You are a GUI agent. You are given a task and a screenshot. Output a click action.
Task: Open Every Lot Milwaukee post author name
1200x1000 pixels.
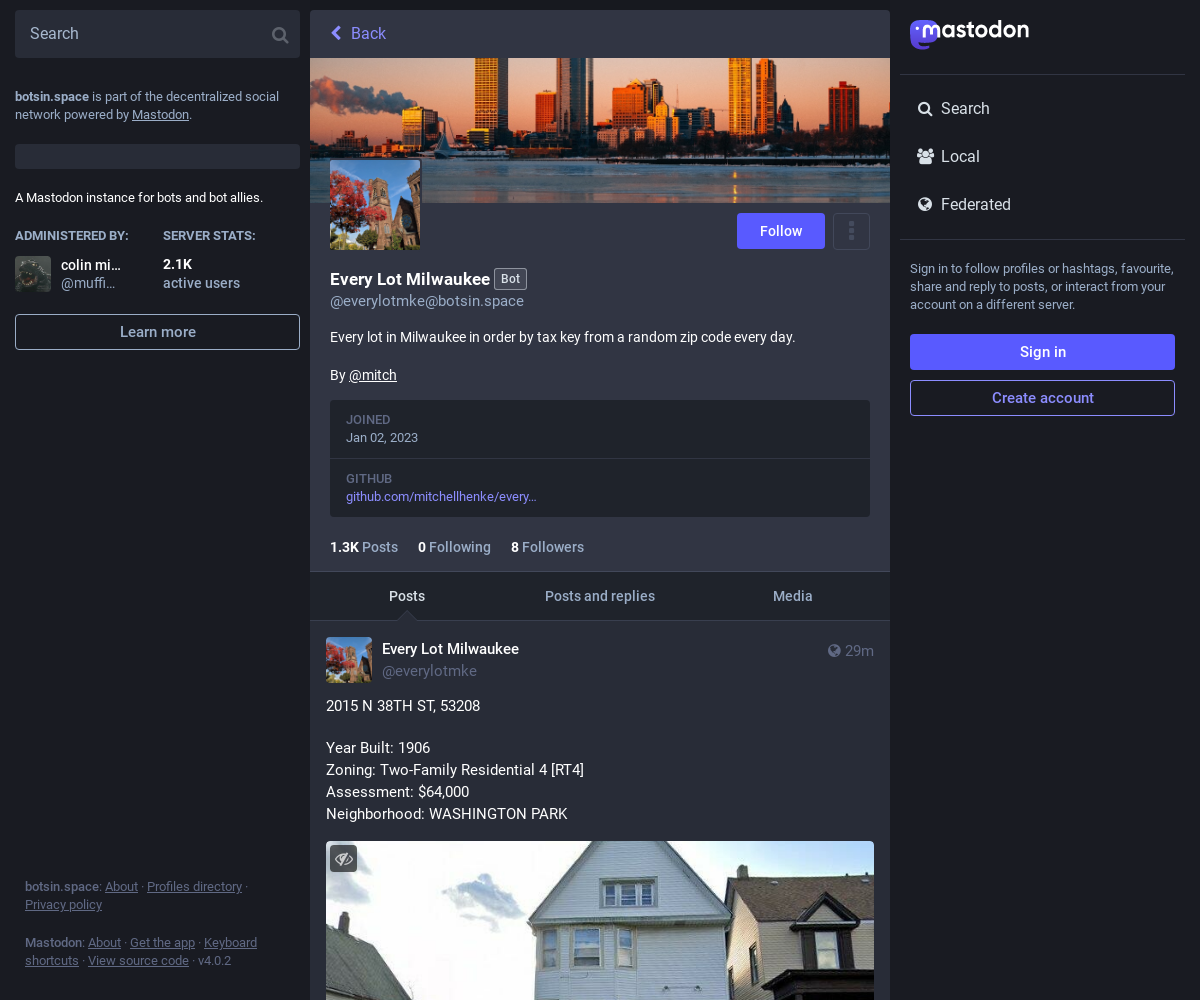click(450, 649)
